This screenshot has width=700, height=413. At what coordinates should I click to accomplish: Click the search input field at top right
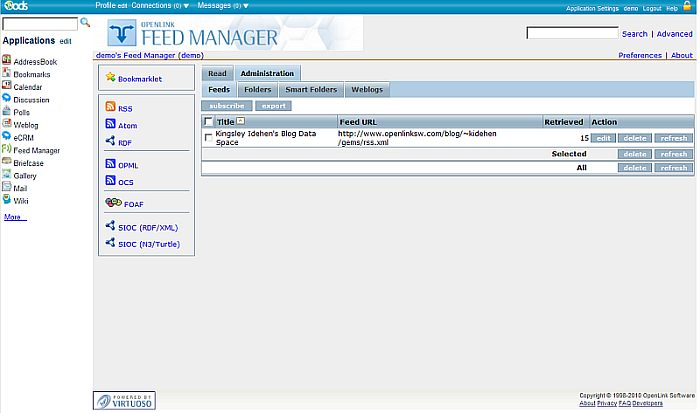point(571,33)
